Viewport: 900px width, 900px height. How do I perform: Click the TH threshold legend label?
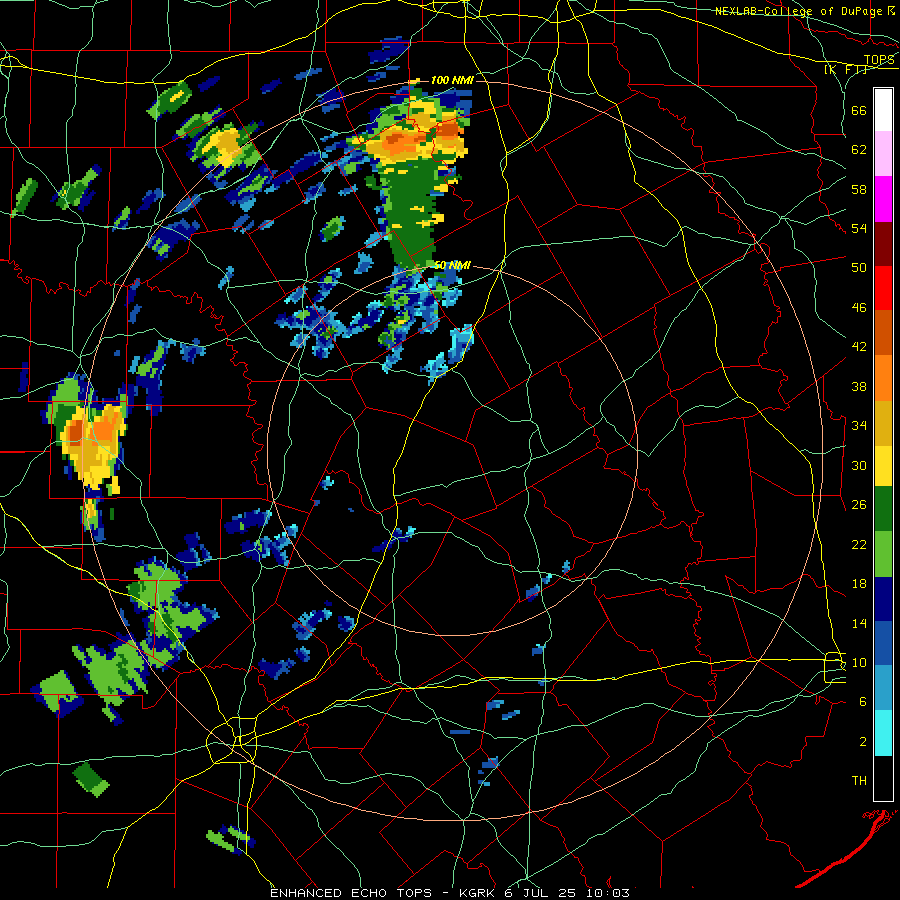tap(859, 781)
